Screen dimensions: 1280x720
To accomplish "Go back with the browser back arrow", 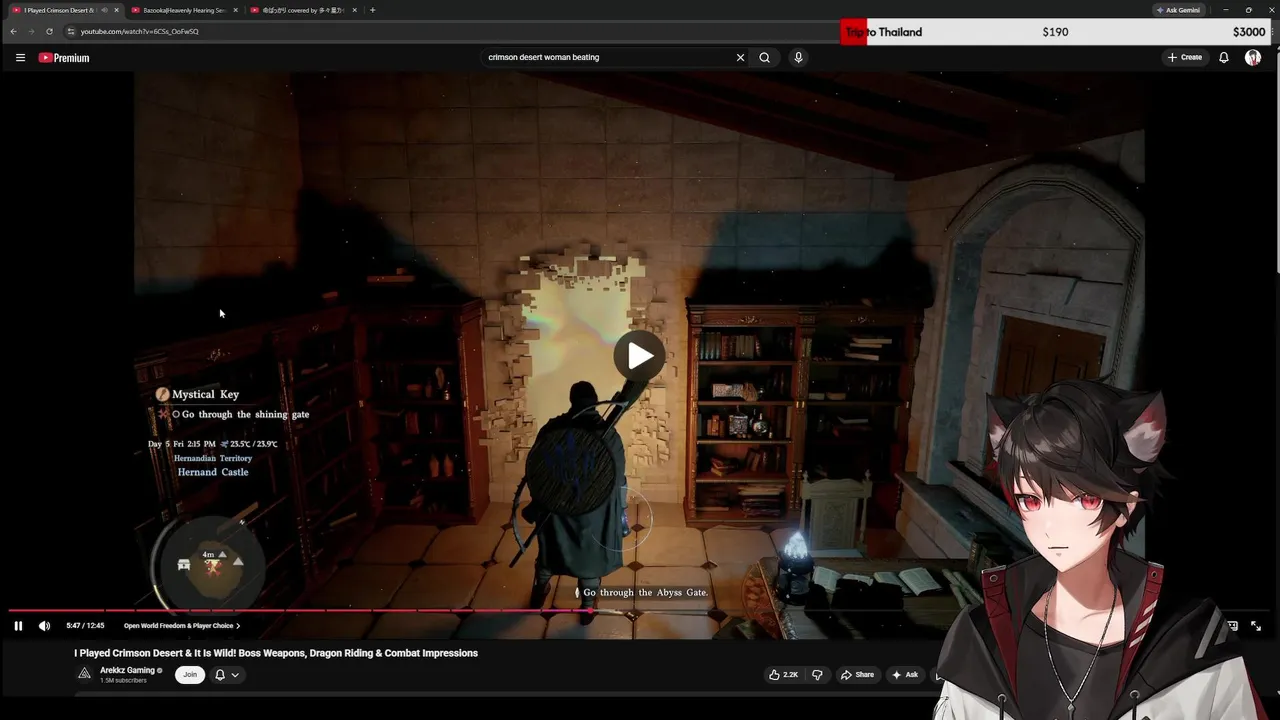I will (13, 31).
